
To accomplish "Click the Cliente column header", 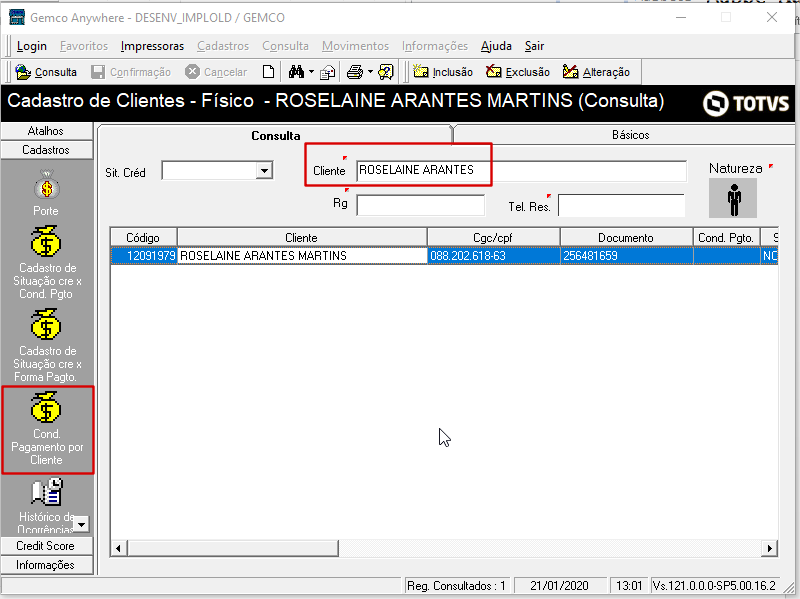I will (x=302, y=238).
